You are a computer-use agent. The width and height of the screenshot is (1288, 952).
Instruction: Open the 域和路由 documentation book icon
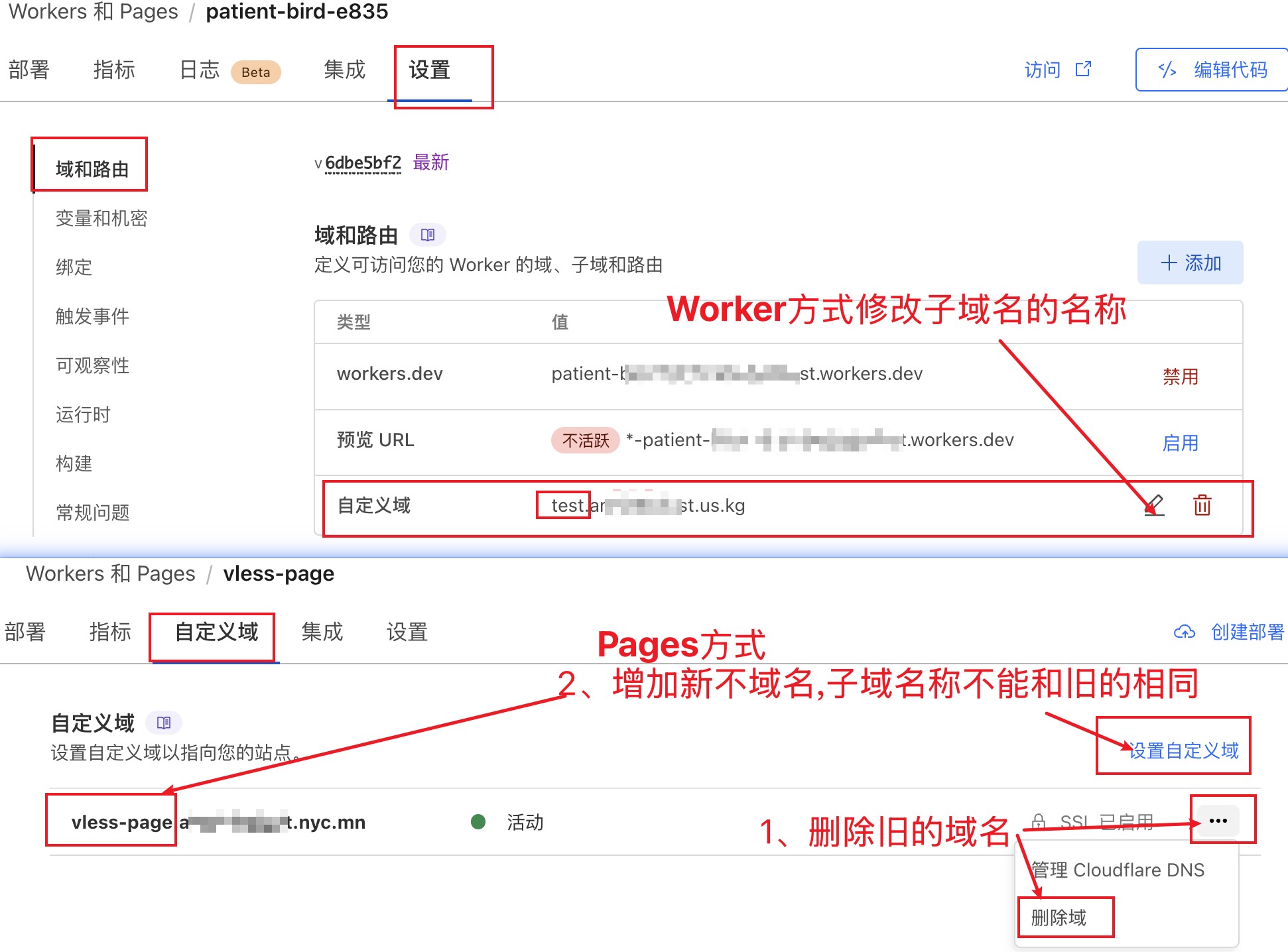pyautogui.click(x=428, y=235)
